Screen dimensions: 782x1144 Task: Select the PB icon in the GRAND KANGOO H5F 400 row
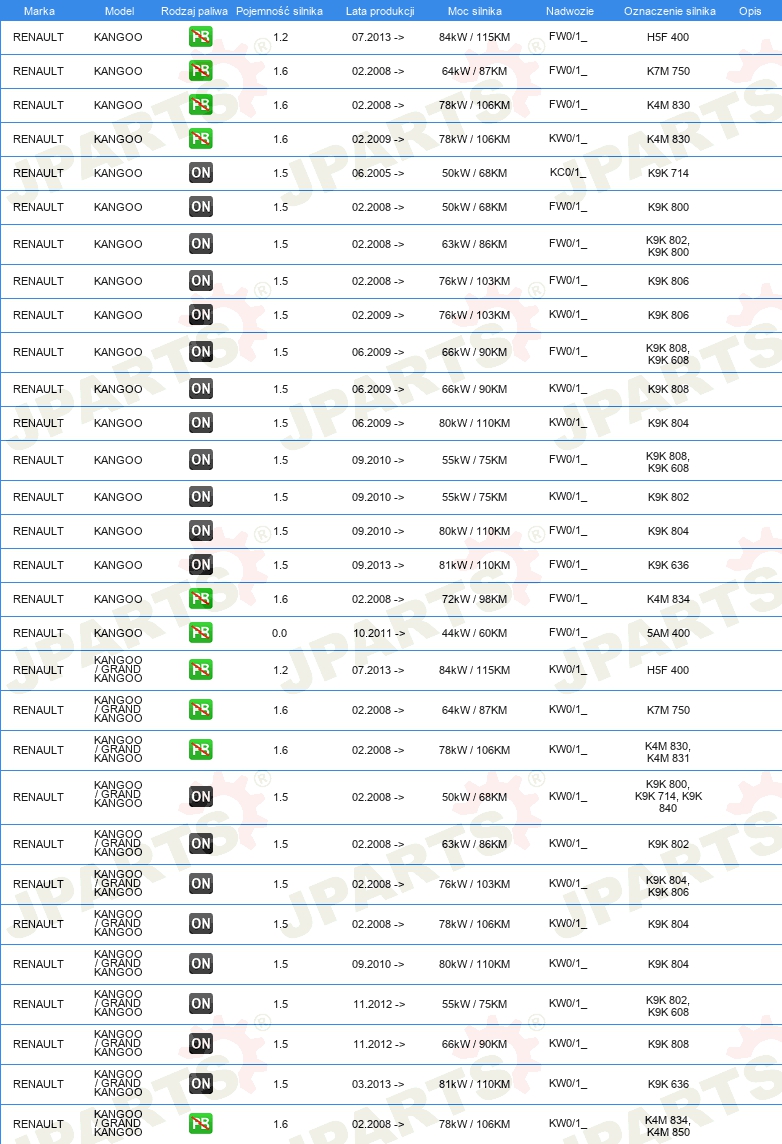(201, 670)
